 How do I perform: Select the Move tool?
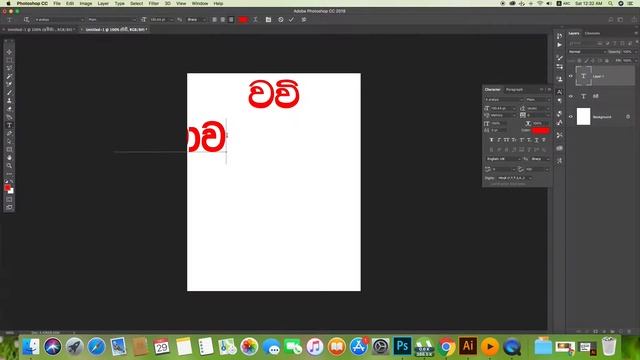coord(9,52)
